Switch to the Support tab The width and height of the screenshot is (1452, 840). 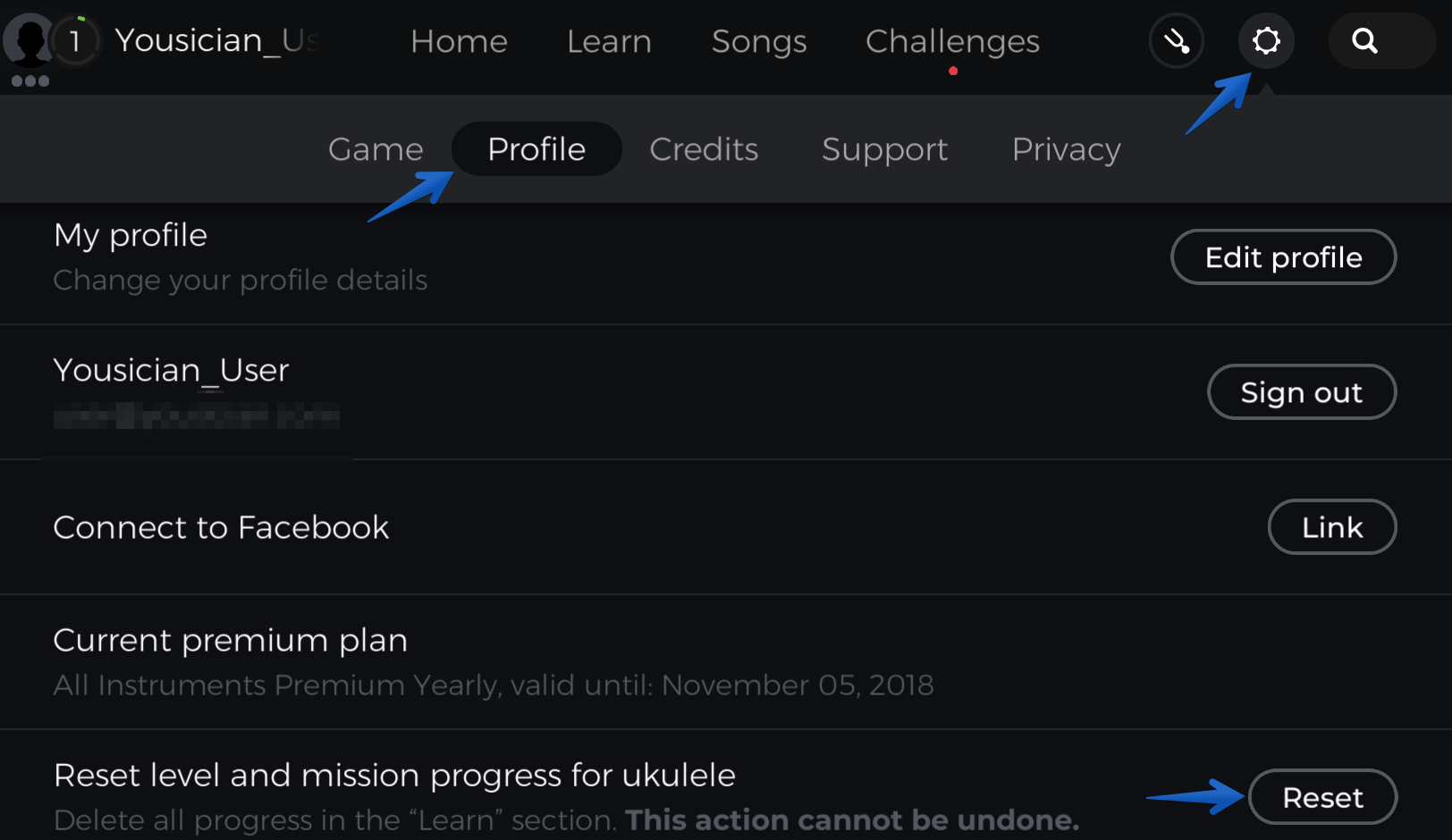tap(884, 149)
